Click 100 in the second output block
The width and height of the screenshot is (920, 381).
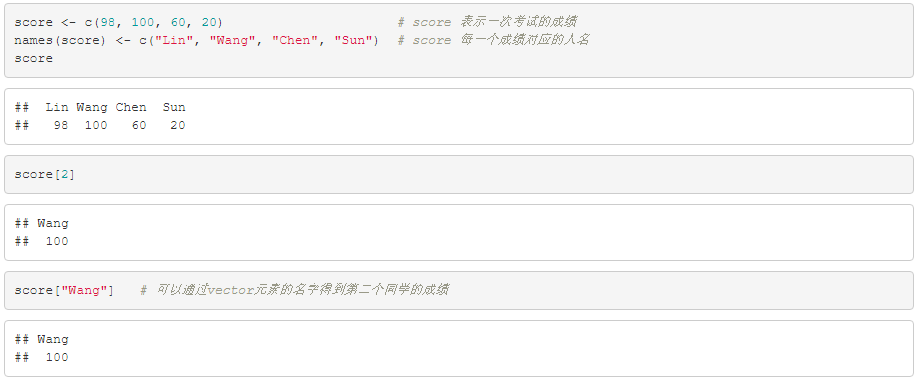[x=57, y=241]
